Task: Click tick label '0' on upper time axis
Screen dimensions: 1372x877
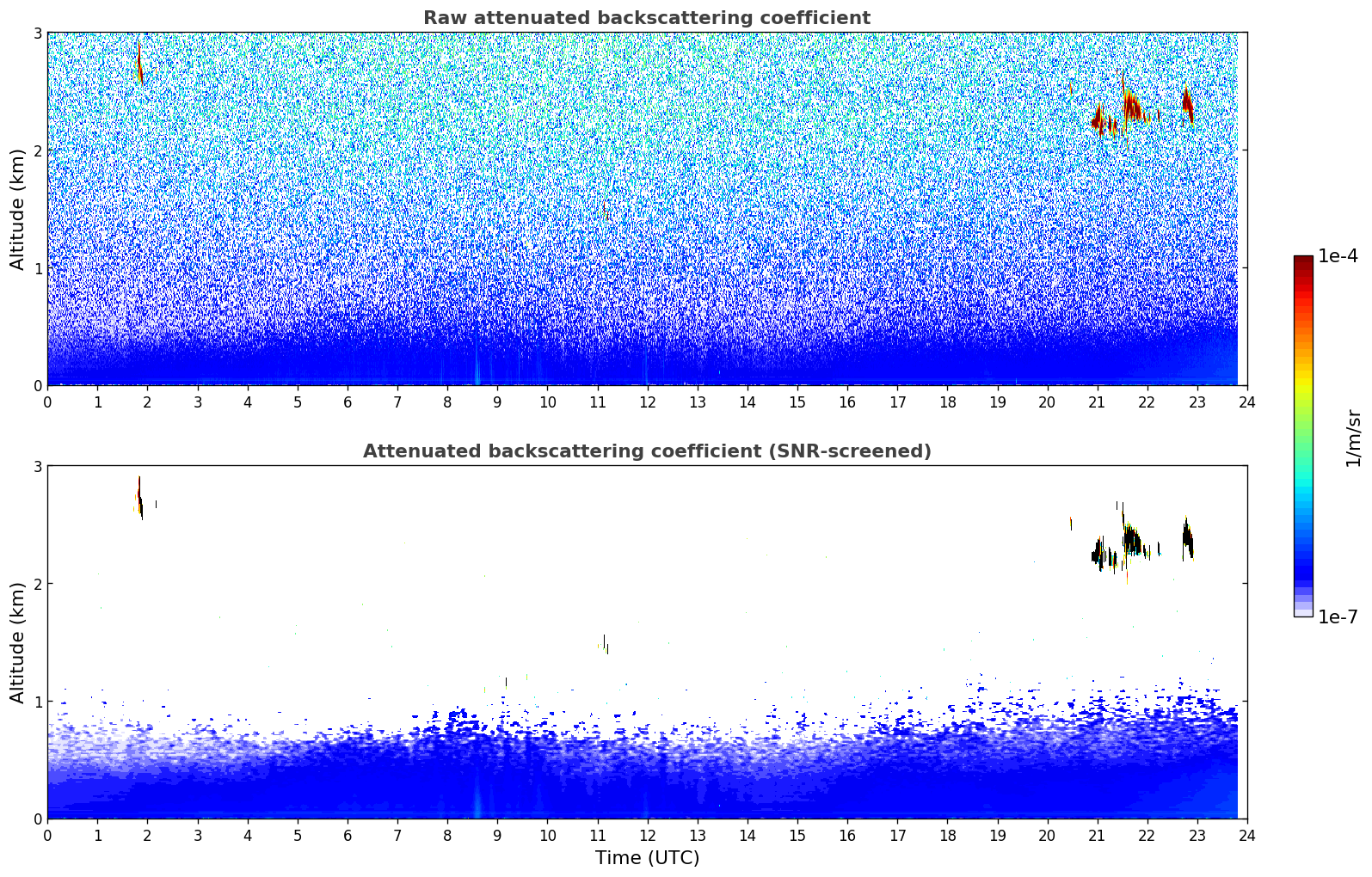Action: click(47, 402)
